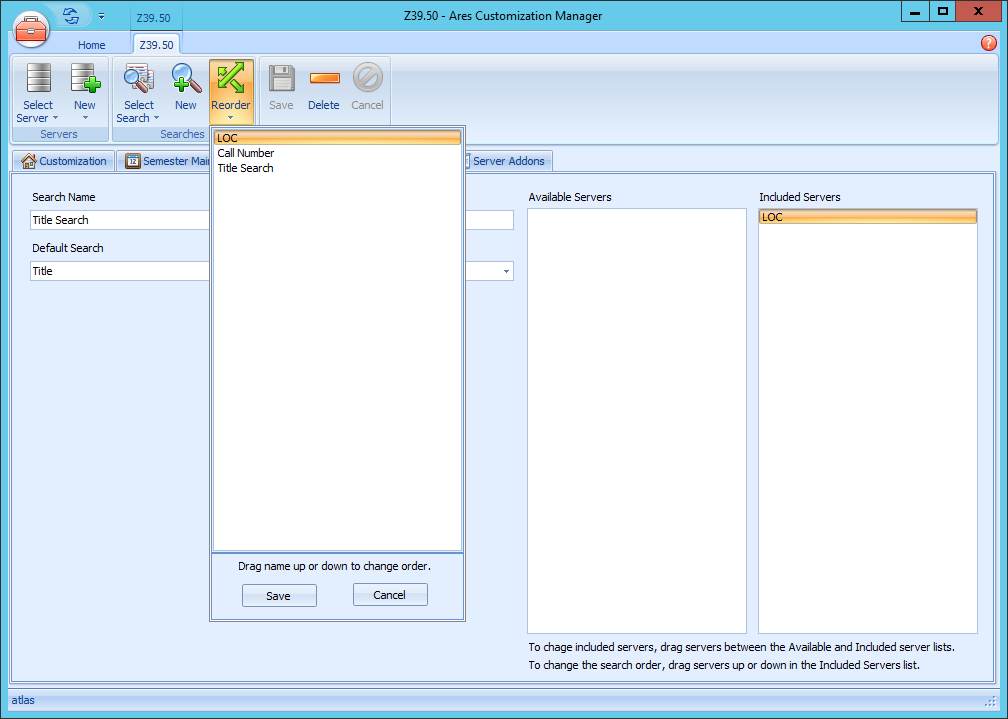Select Call Number in reorder list
1008x719 pixels.
(x=246, y=153)
